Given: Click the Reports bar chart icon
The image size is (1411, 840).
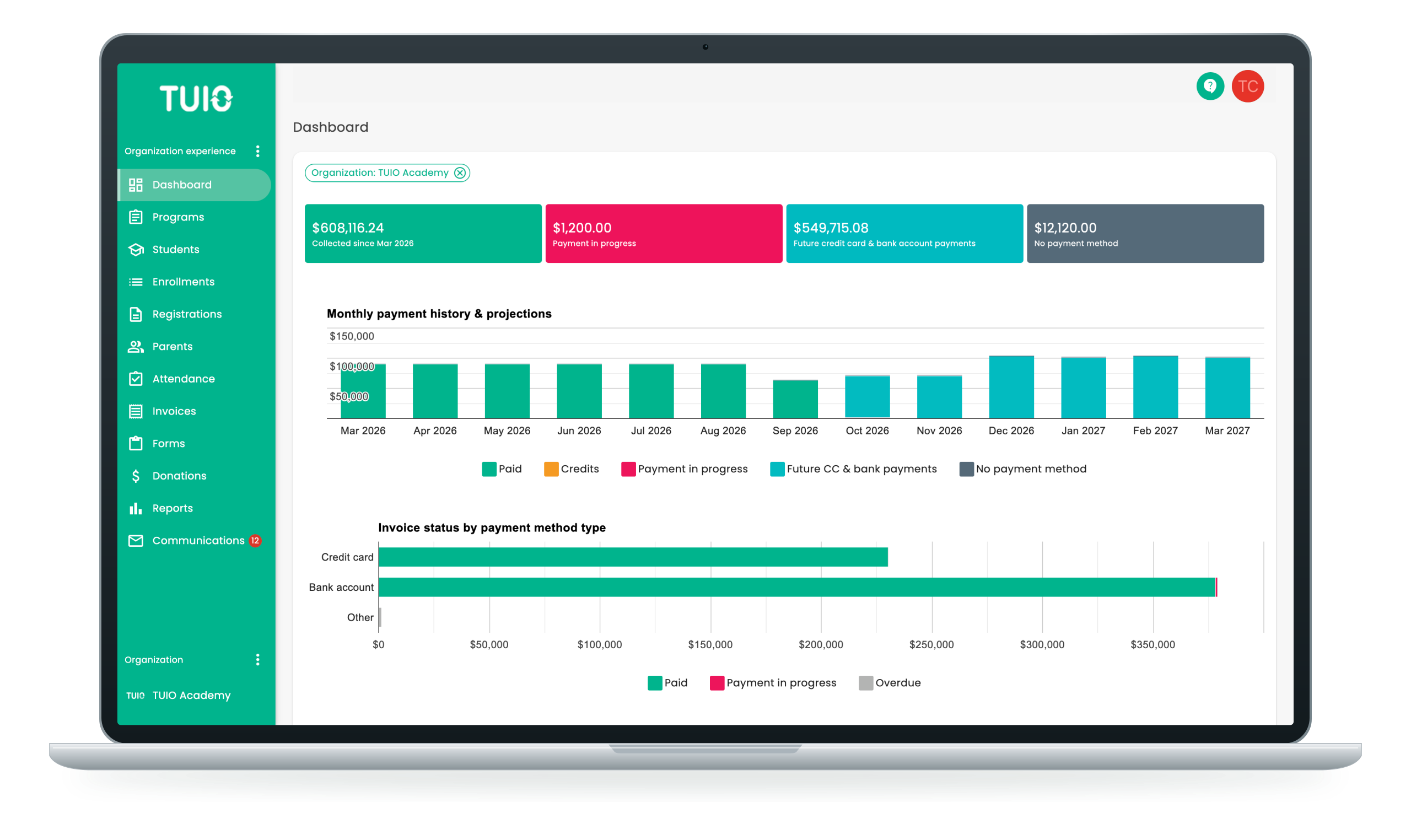Looking at the screenshot, I should (135, 508).
